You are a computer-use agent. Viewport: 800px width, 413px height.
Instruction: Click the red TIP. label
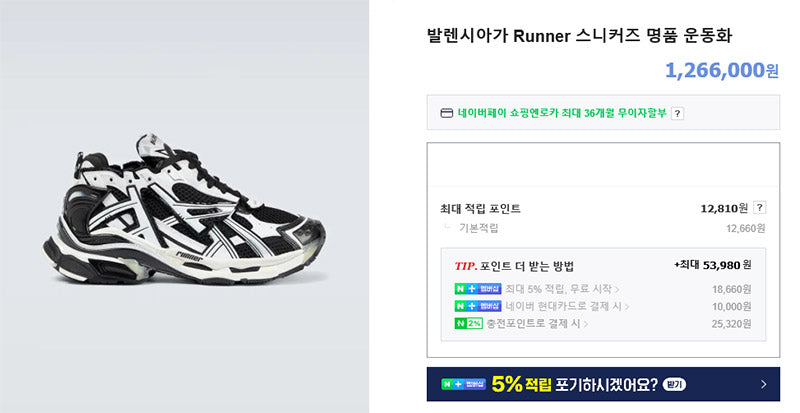click(465, 266)
